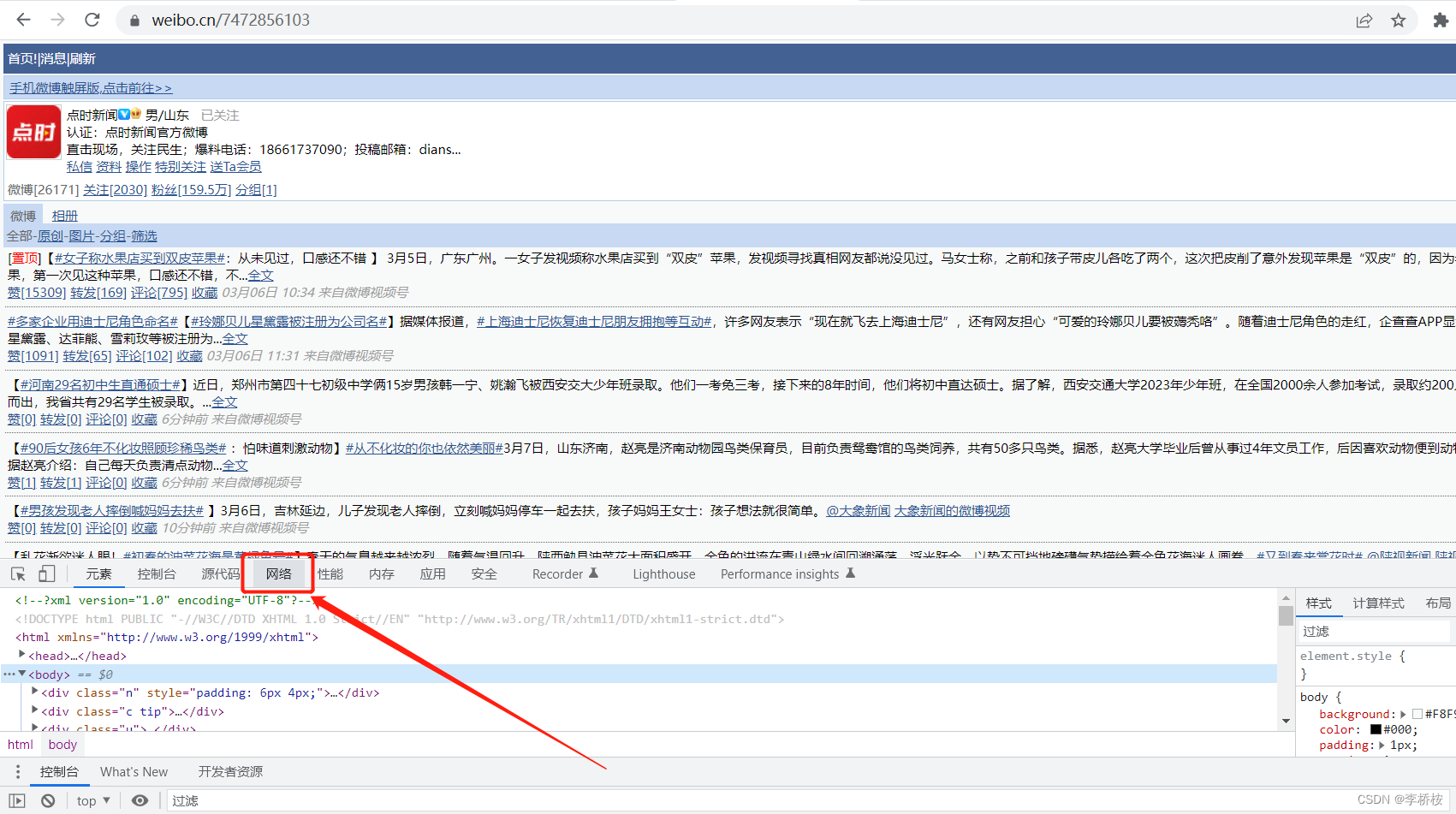Bookmark this page with the star icon
1456x814 pixels.
click(x=1399, y=21)
